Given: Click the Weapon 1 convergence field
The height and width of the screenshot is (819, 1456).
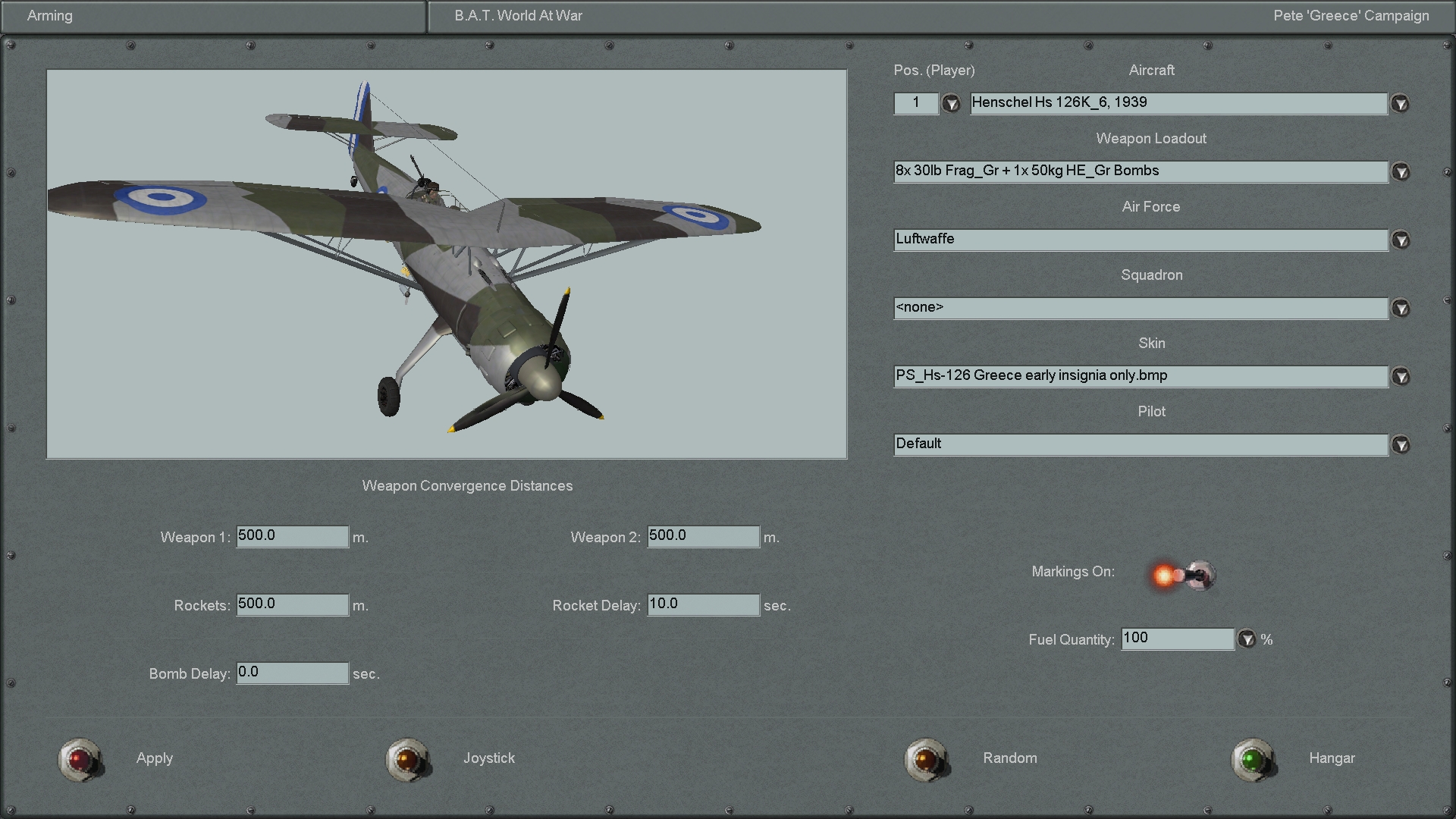Looking at the screenshot, I should (292, 536).
